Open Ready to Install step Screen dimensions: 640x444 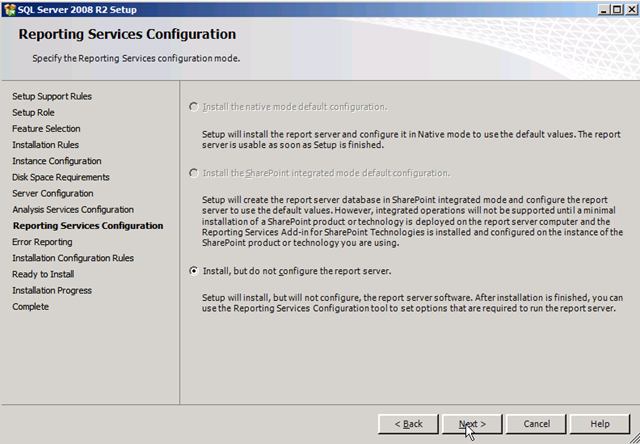pyautogui.click(x=43, y=274)
